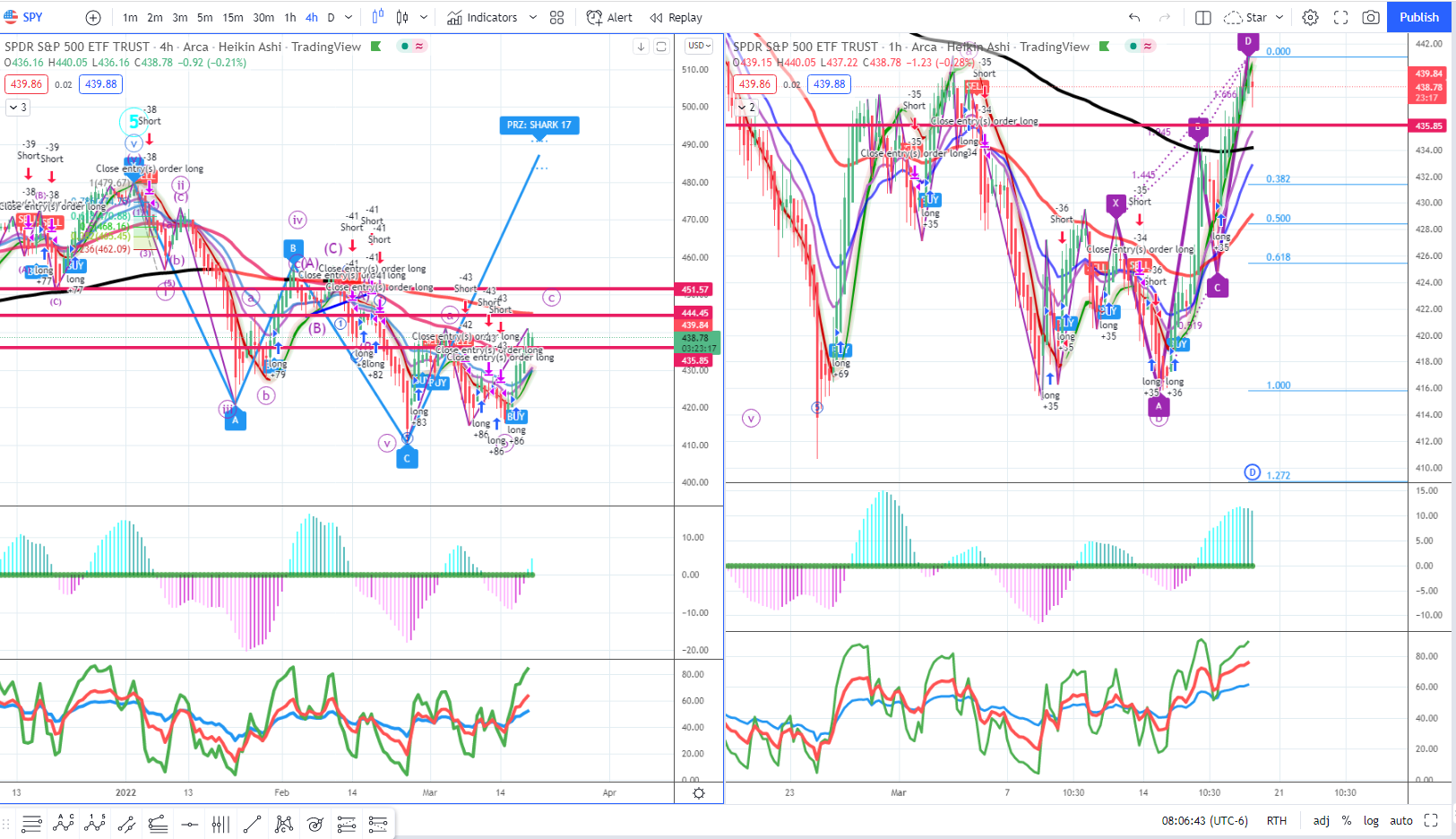
Task: Select the trend line tool
Action: (252, 823)
